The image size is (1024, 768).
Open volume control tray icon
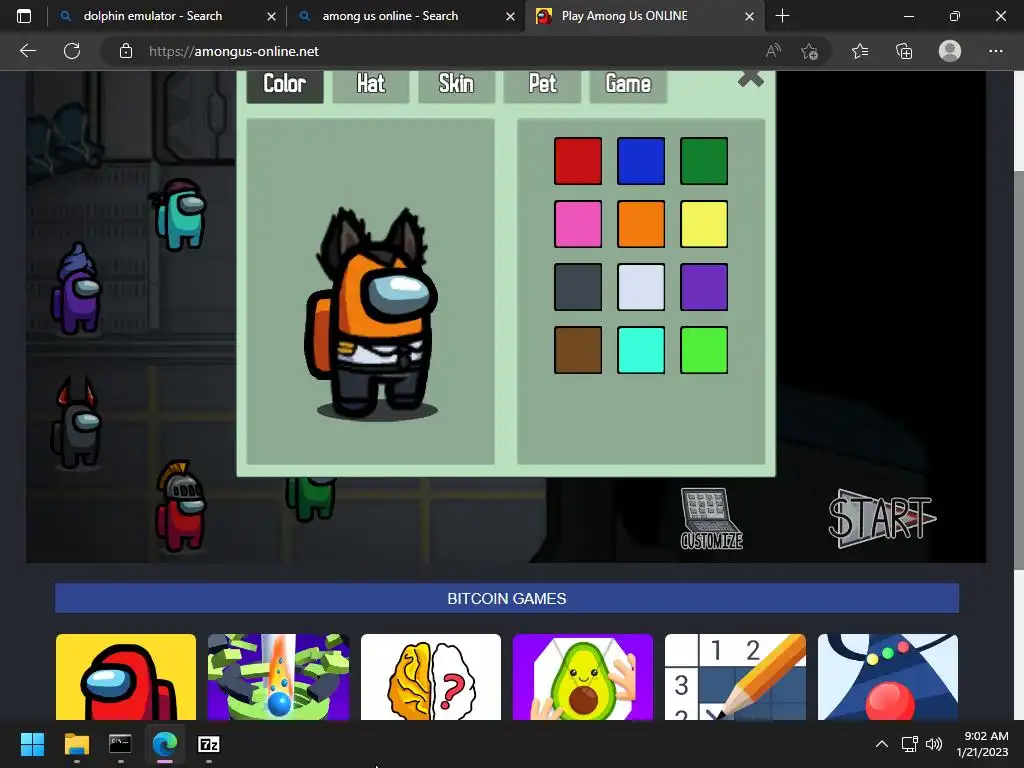[x=935, y=744]
